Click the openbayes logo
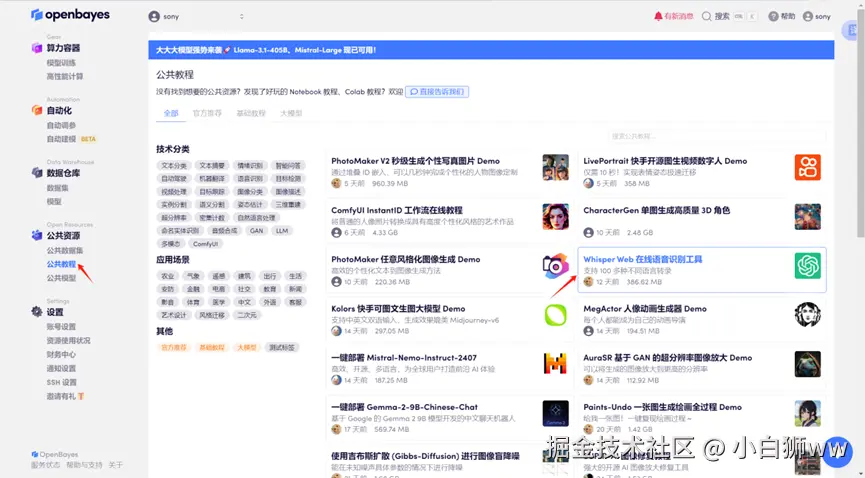865x478 pixels. (70, 15)
